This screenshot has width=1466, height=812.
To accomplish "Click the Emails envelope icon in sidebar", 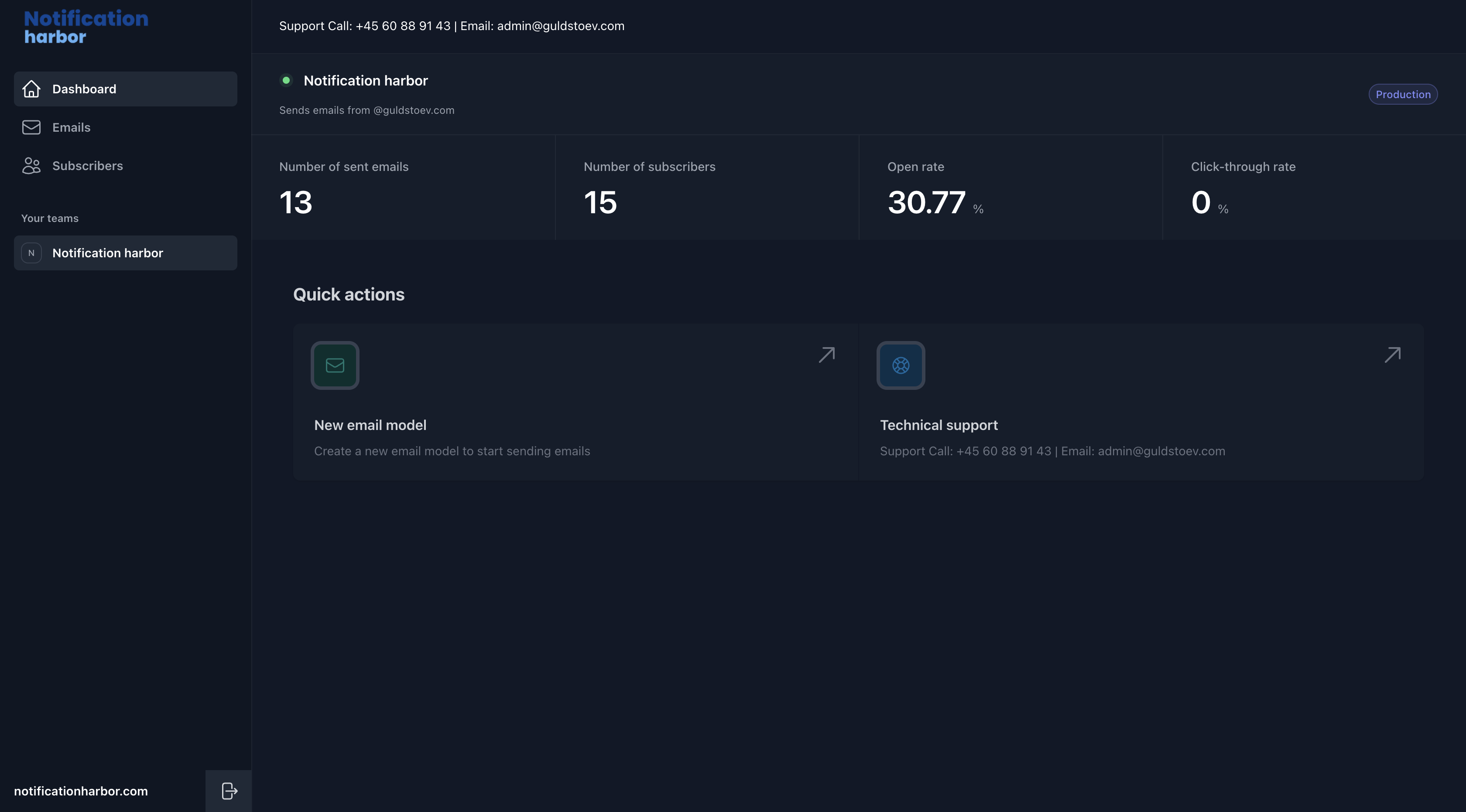I will tap(31, 127).
